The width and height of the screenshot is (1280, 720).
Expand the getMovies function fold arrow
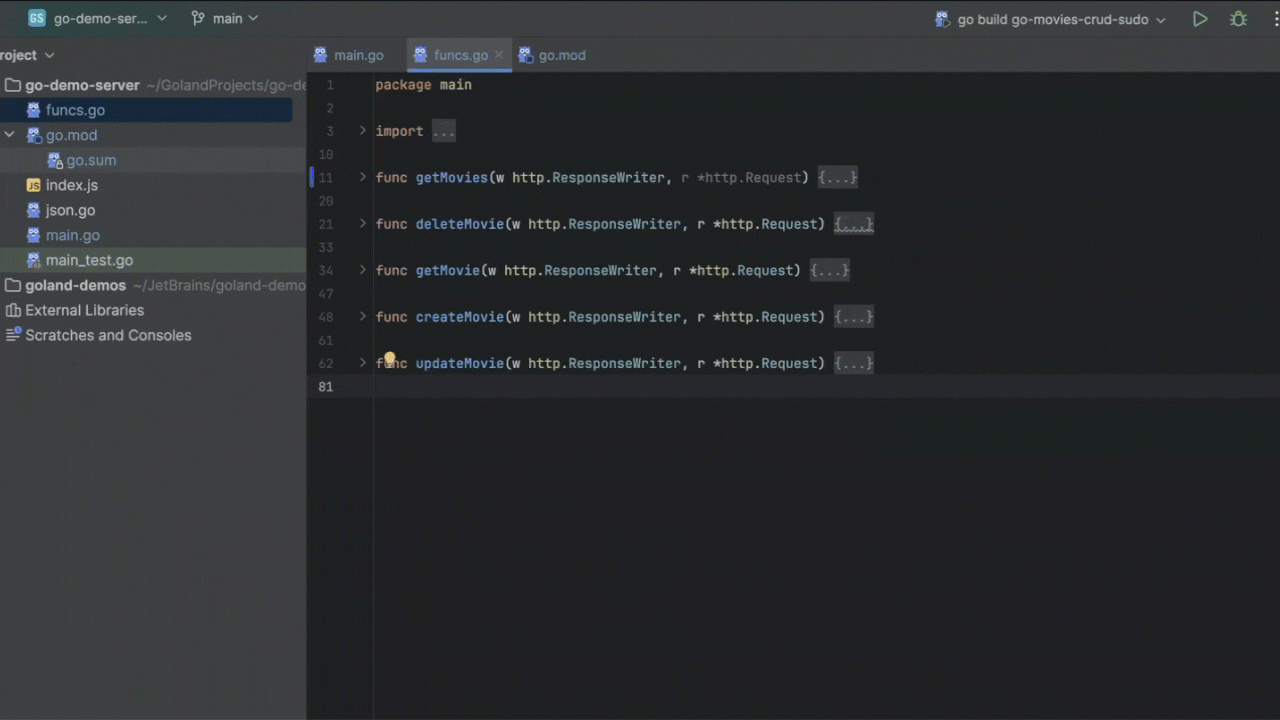click(363, 177)
